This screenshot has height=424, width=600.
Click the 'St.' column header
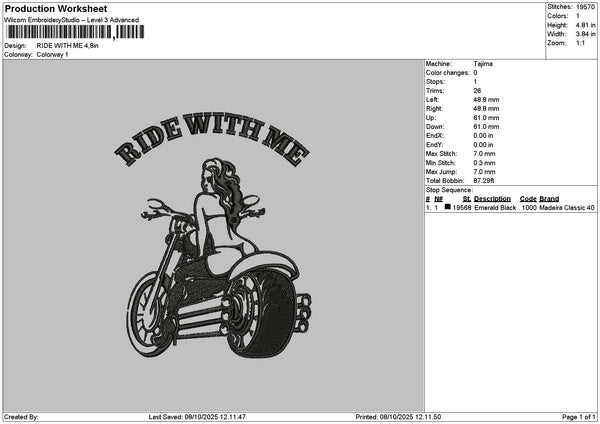click(x=466, y=199)
